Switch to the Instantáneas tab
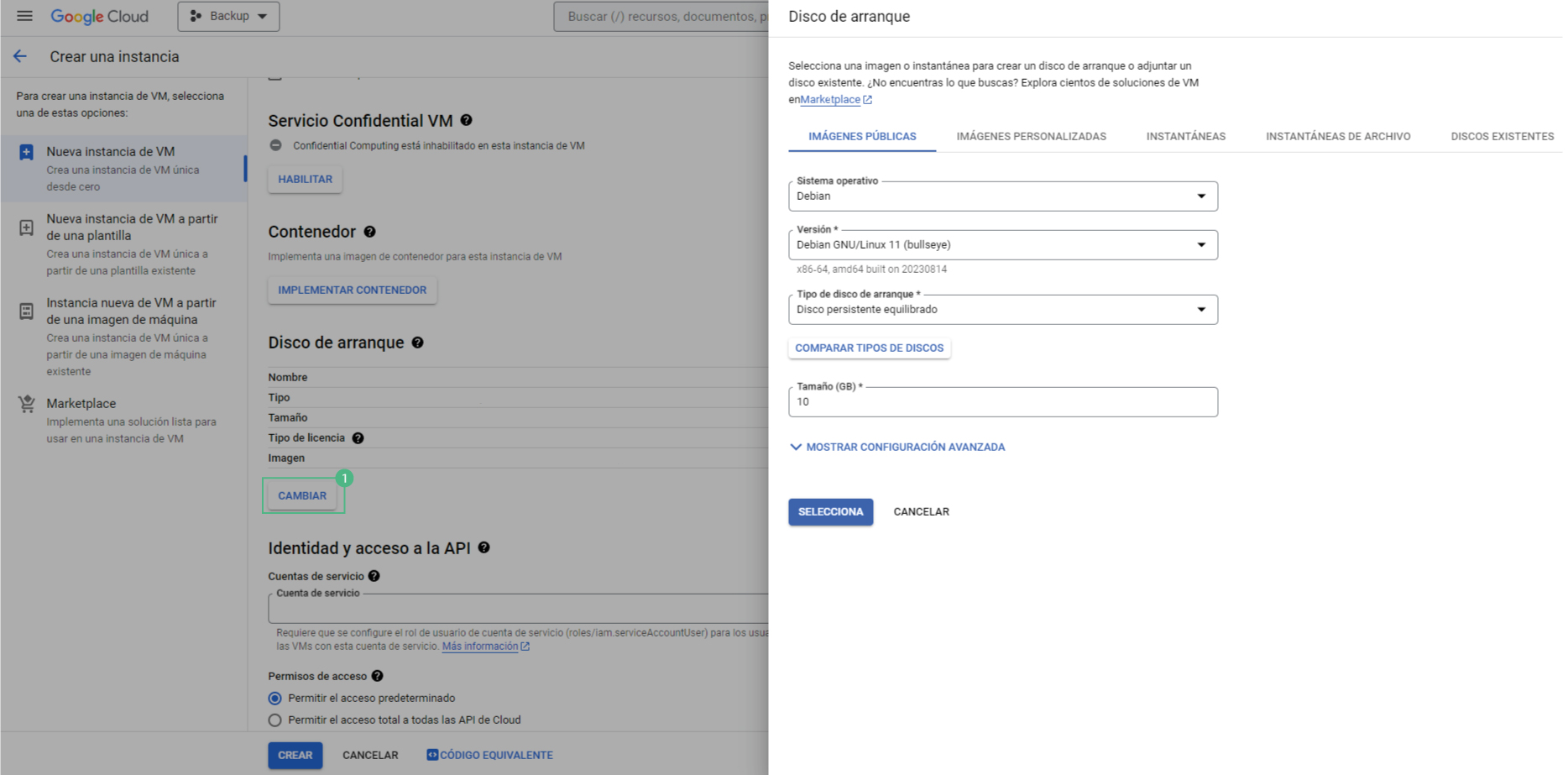This screenshot has height=775, width=1568. coord(1185,136)
